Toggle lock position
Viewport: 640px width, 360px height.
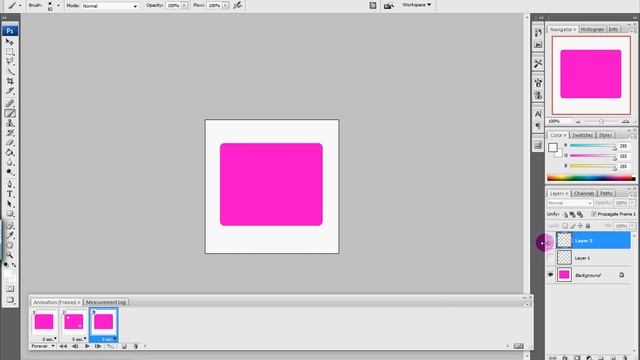tap(580, 226)
